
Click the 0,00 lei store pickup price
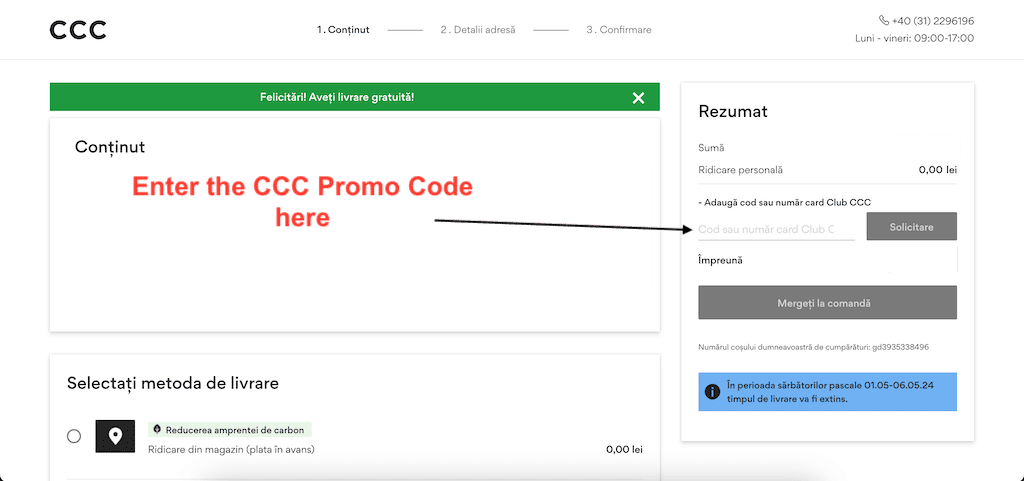click(x=624, y=449)
